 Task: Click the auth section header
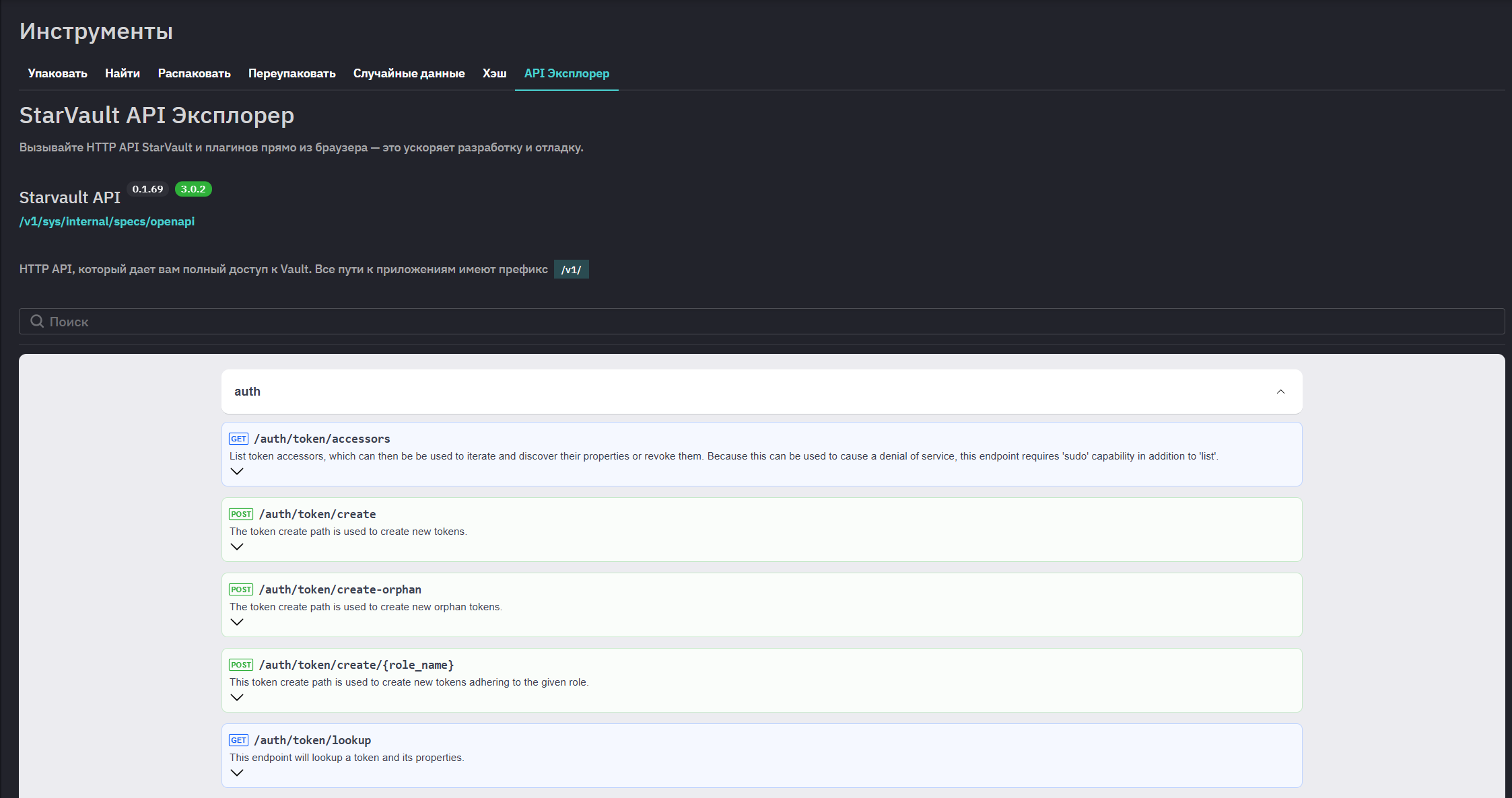click(761, 392)
